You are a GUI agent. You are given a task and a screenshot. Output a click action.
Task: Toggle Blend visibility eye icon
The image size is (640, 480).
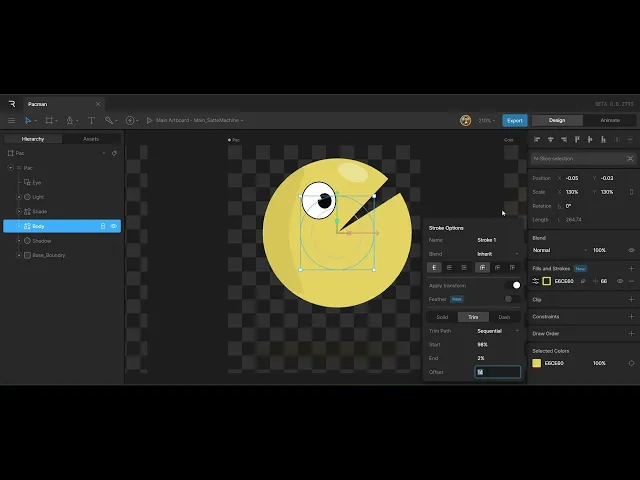pyautogui.click(x=631, y=250)
